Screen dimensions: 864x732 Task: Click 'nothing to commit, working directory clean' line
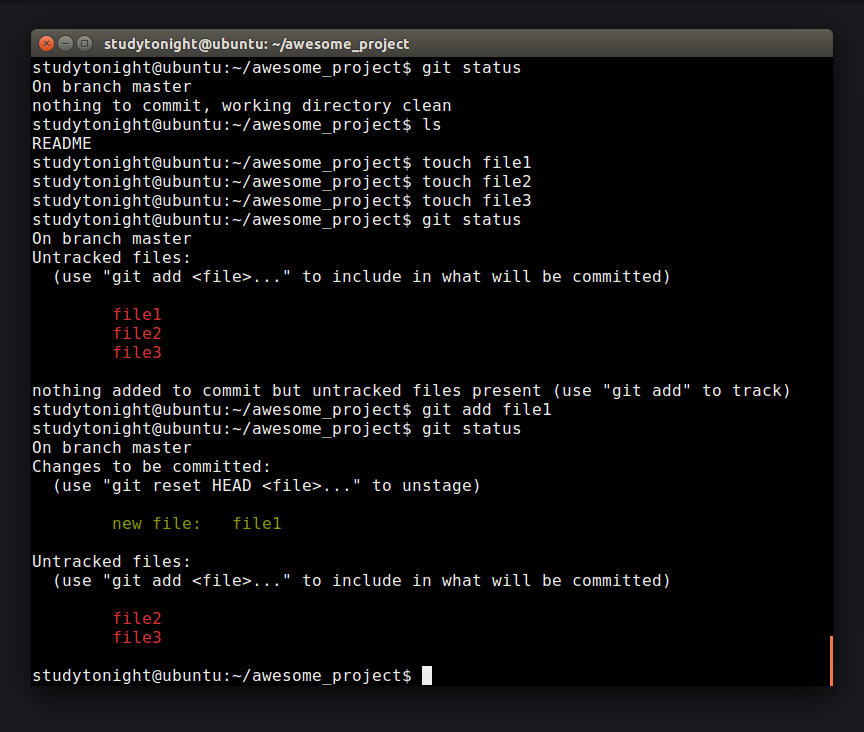pos(242,106)
